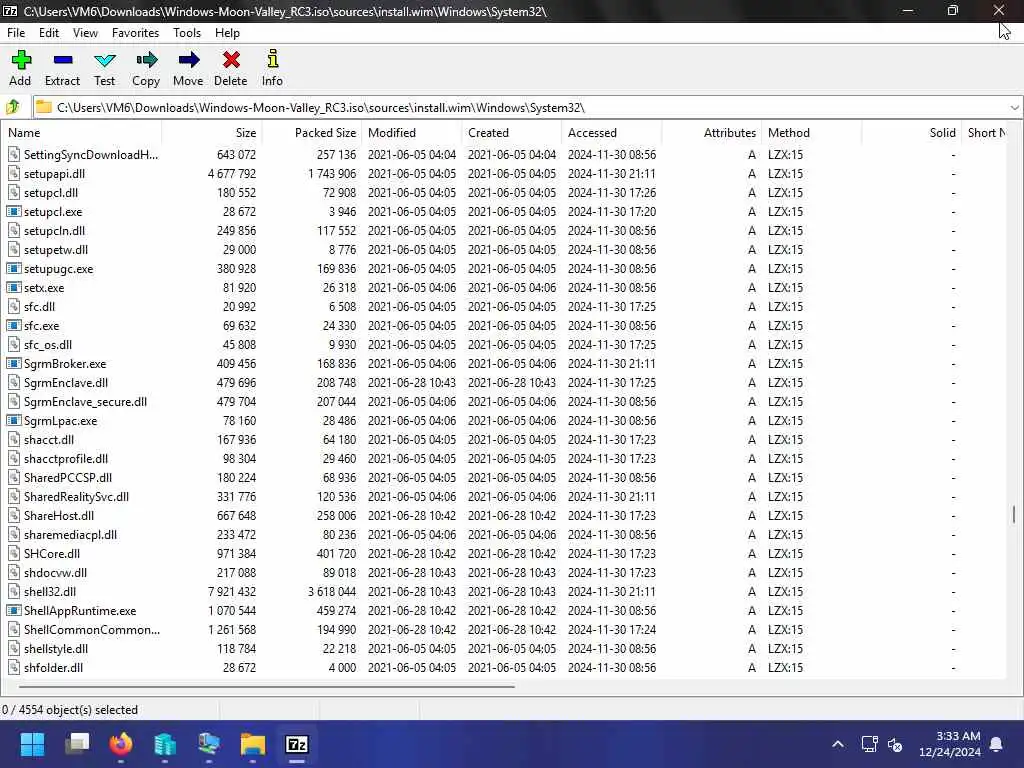1024x768 pixels.
Task: Sort by the Size column header
Action: 212,133
